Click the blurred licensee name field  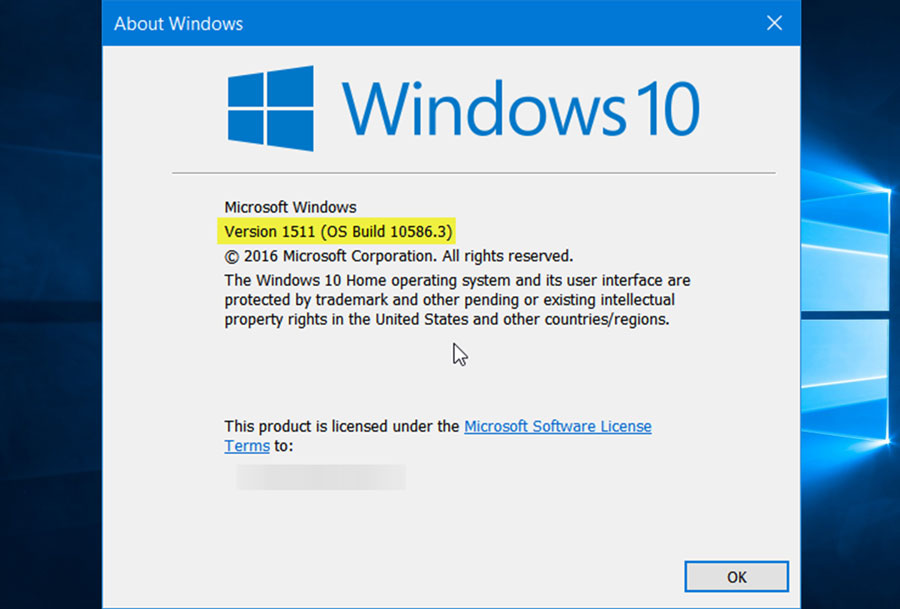321,477
